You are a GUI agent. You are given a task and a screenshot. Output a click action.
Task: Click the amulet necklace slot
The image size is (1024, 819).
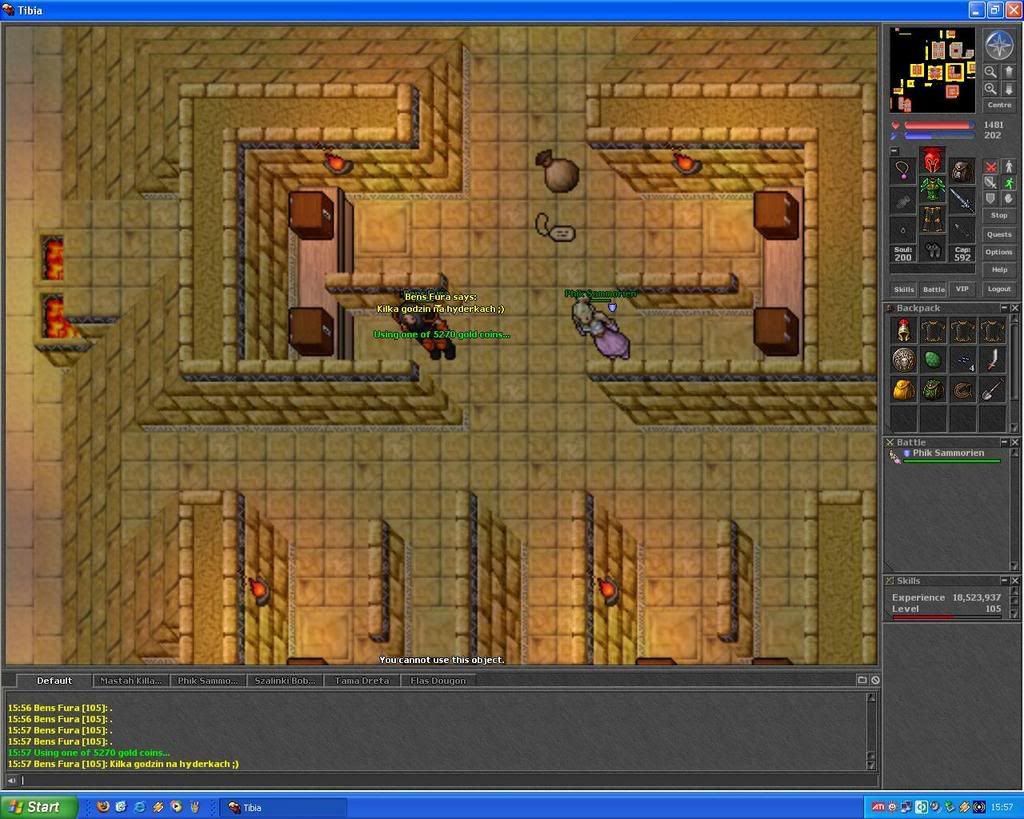coord(903,170)
